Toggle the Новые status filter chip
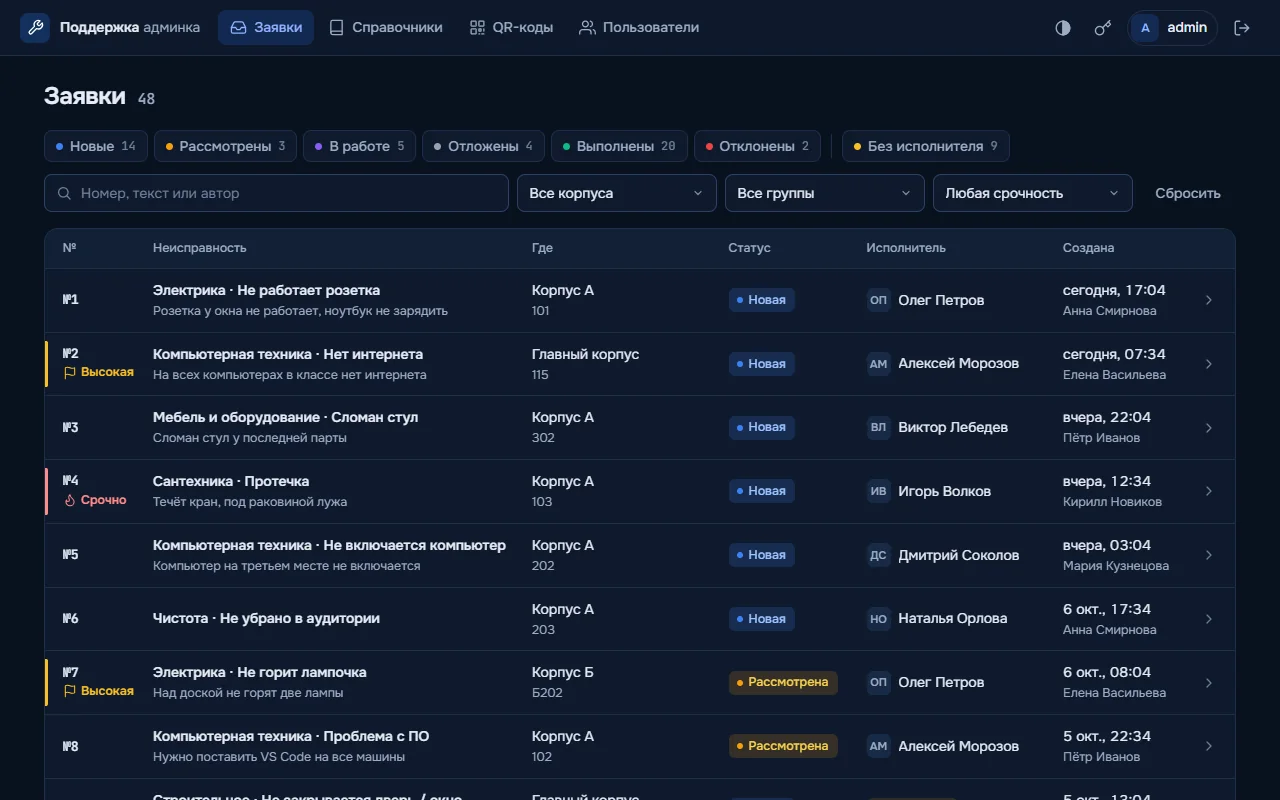The image size is (1280, 800). [x=96, y=146]
